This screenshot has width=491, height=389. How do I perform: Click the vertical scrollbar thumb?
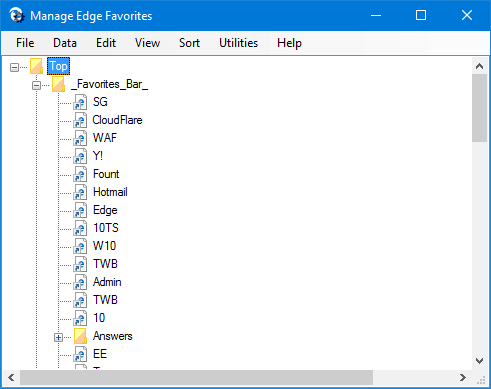point(480,108)
